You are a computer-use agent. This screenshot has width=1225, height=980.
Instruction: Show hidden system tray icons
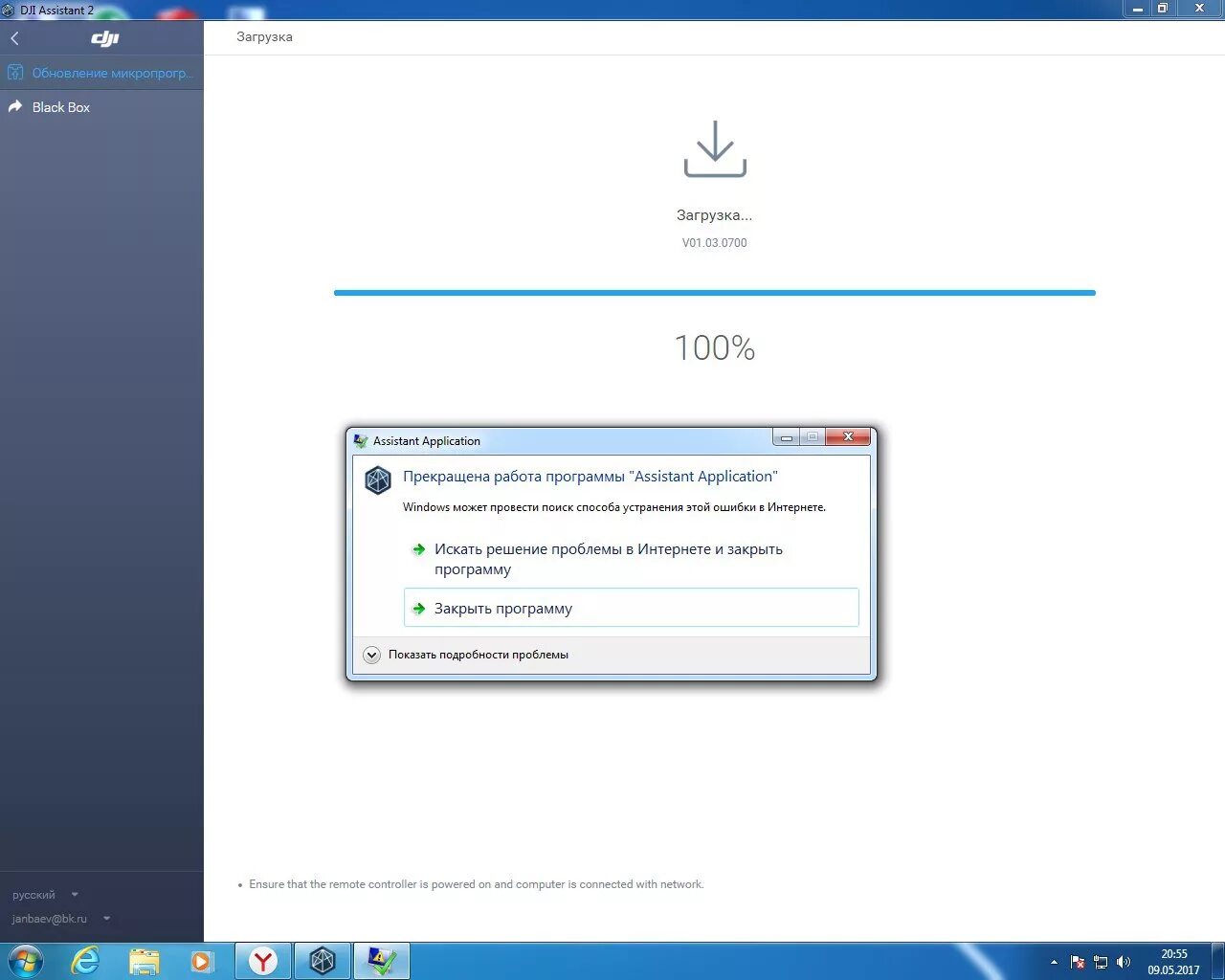(1054, 962)
